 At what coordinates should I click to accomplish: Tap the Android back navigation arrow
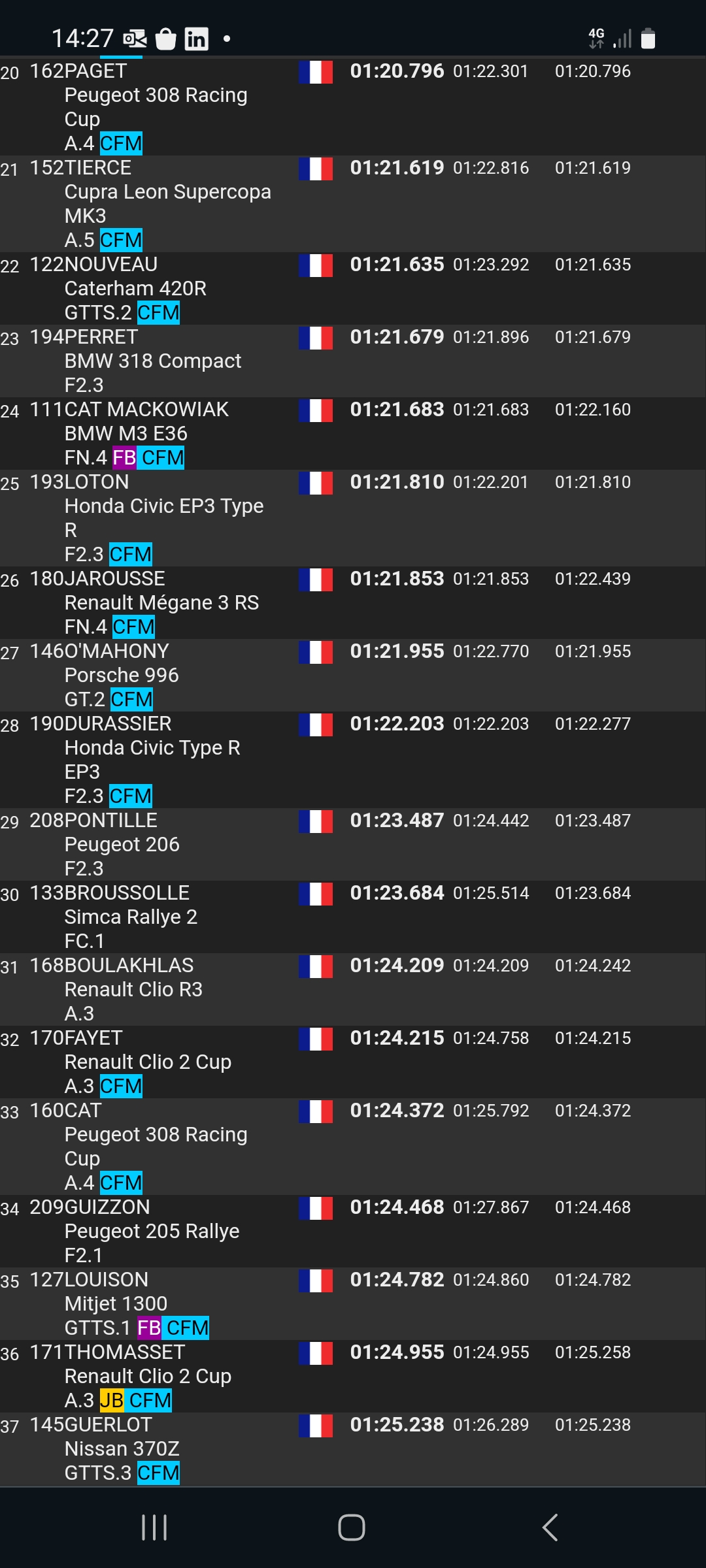(550, 1527)
